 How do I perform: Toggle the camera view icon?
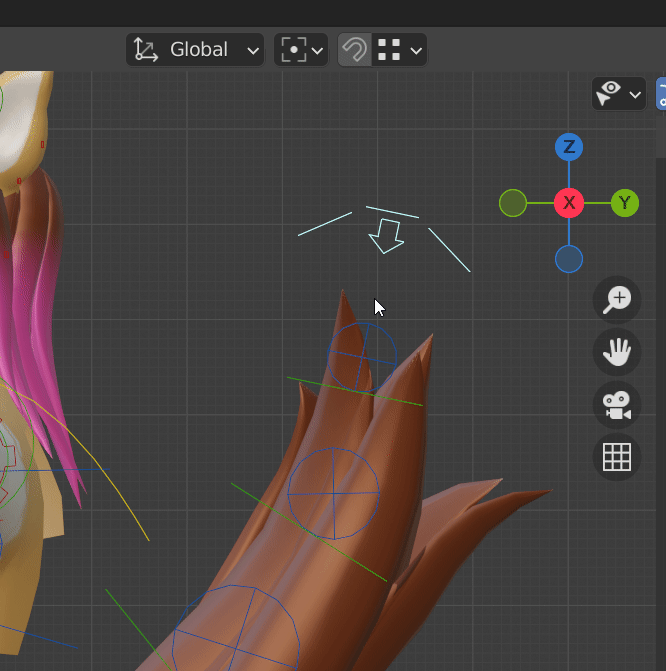[617, 405]
